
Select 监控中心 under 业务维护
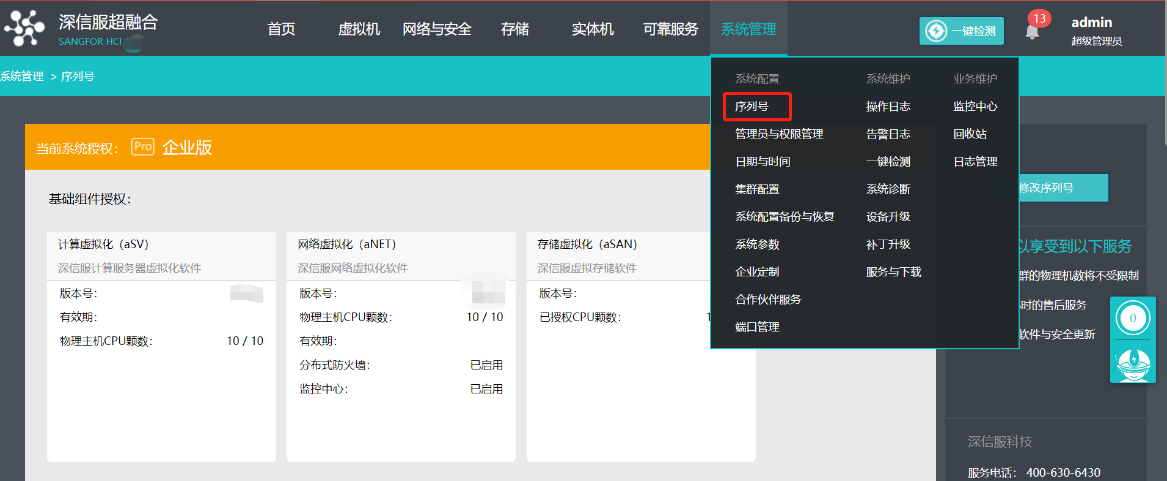(974, 106)
